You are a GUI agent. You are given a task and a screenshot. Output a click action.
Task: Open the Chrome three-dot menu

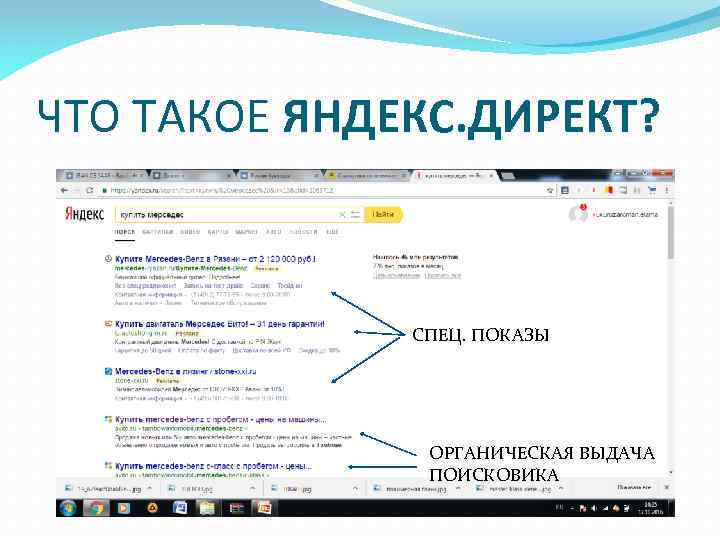[667, 190]
